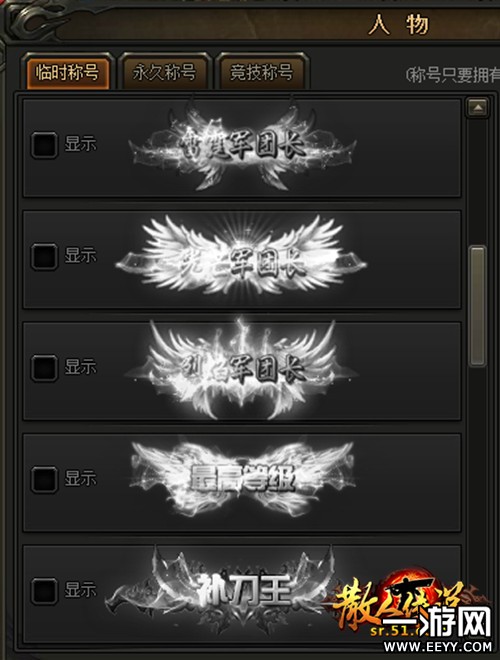This screenshot has width=500, height=660.
Task: Open the 竞技称号 tab
Action: 261,72
